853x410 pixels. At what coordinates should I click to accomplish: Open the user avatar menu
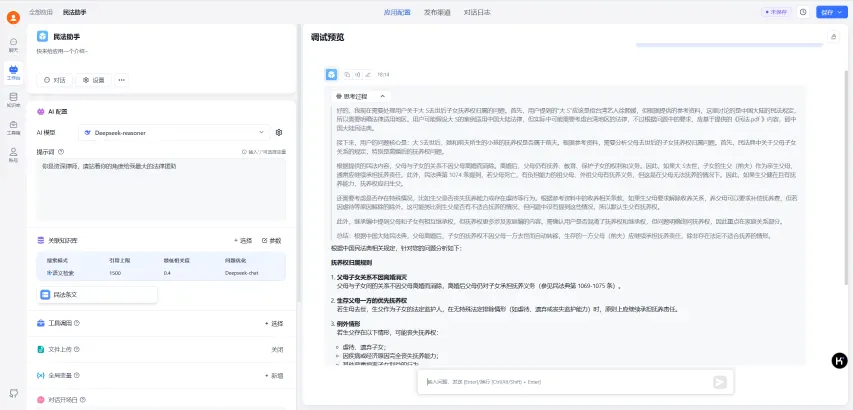click(13, 17)
